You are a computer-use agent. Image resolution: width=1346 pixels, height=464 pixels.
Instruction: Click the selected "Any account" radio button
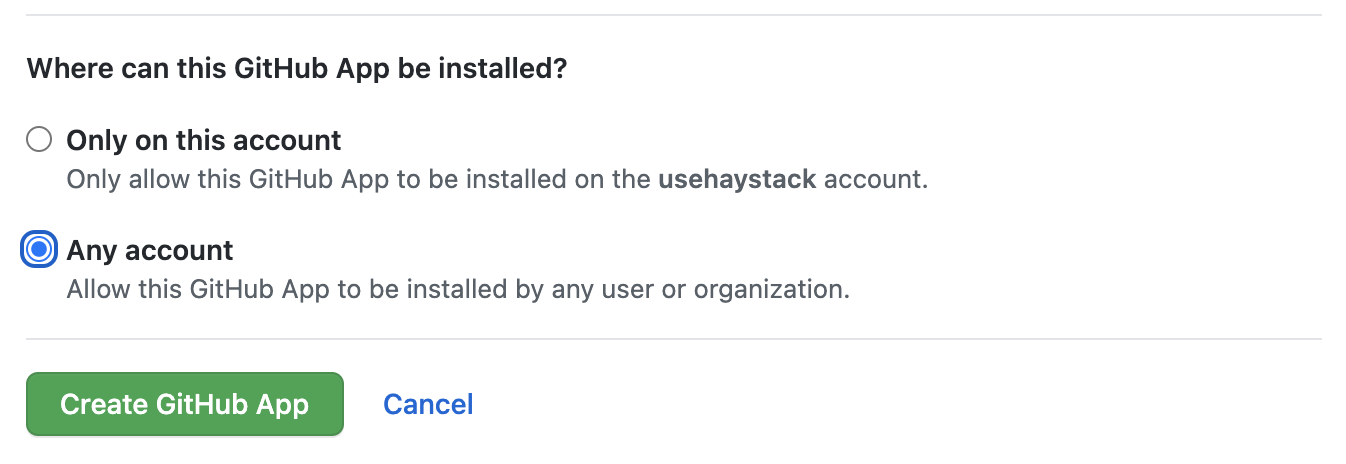click(x=39, y=250)
